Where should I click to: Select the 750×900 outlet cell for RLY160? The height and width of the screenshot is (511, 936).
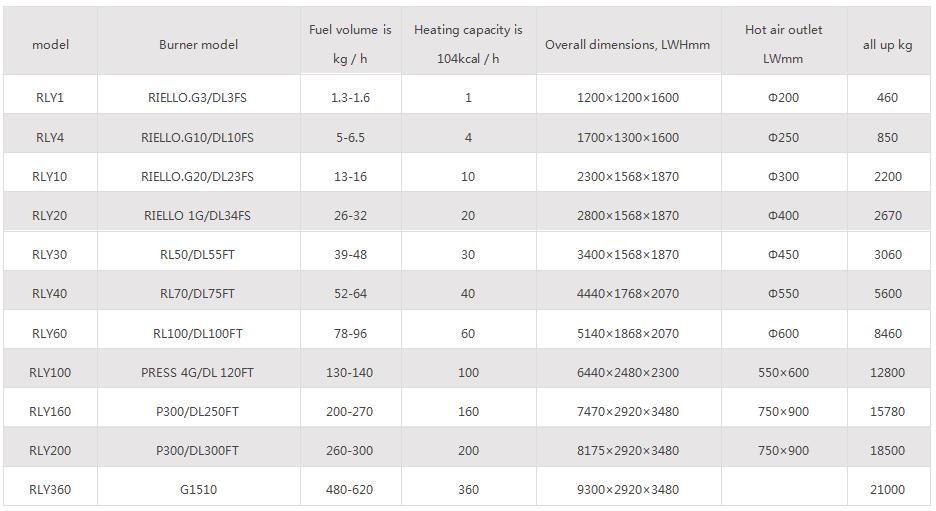pos(783,412)
